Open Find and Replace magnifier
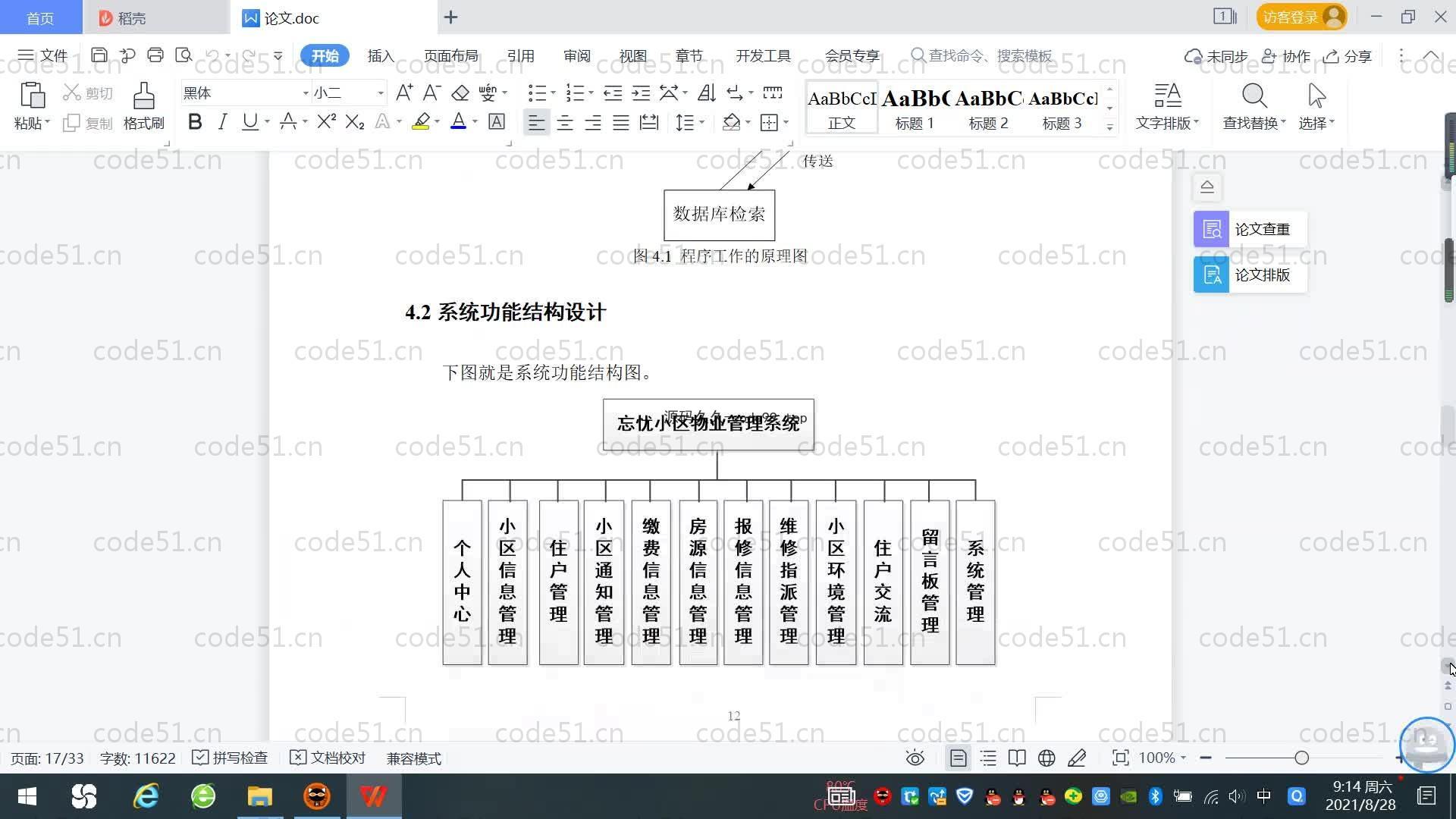 tap(1254, 96)
